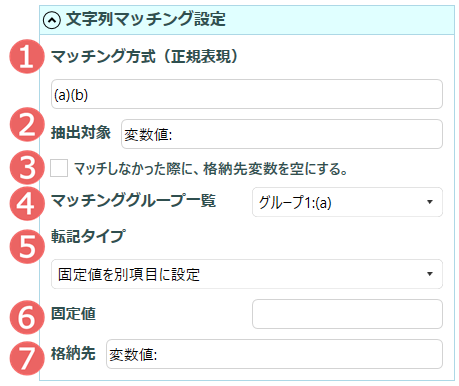Click the red number 3 marker

pos(27,167)
